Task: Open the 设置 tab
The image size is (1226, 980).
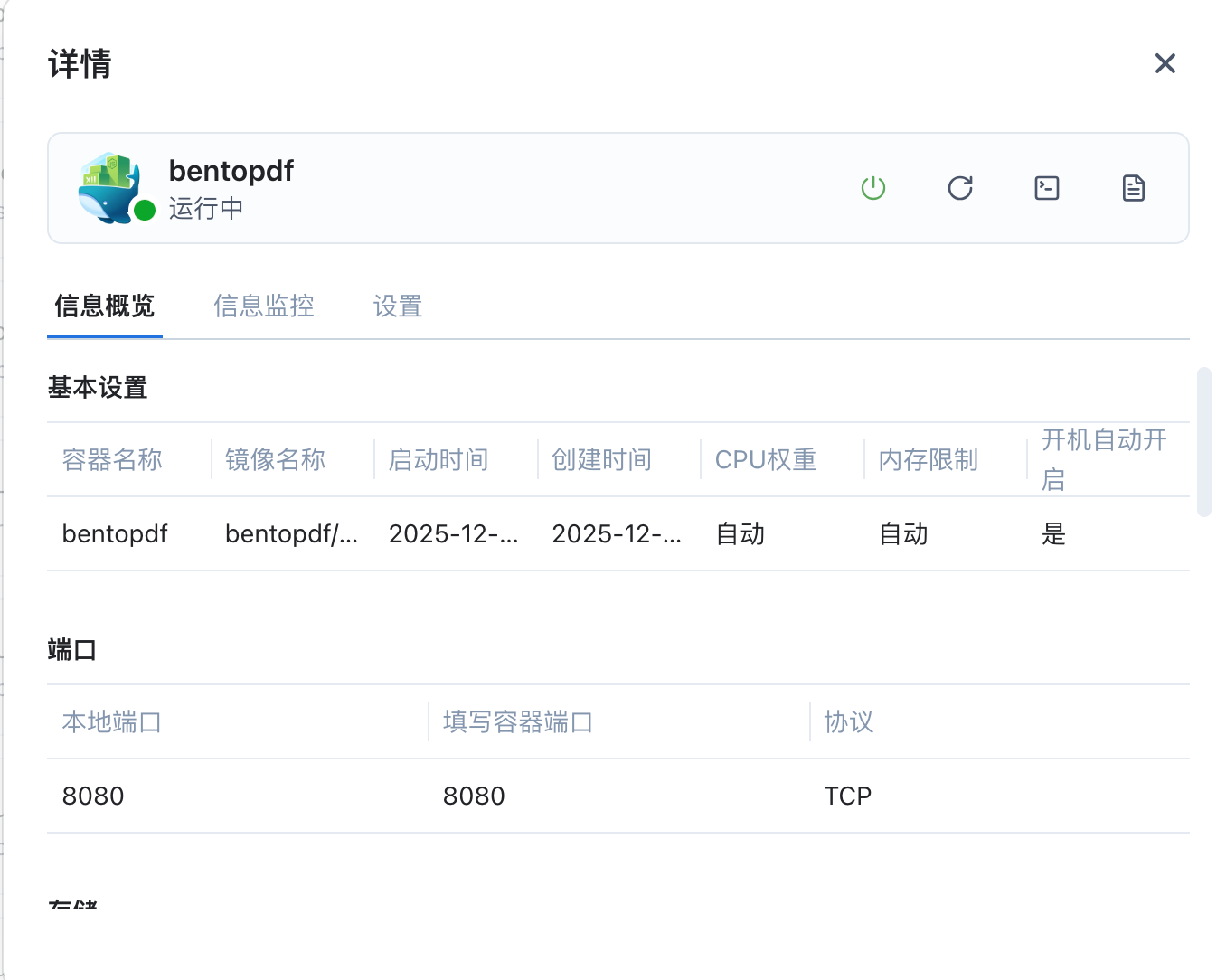Action: 398,306
